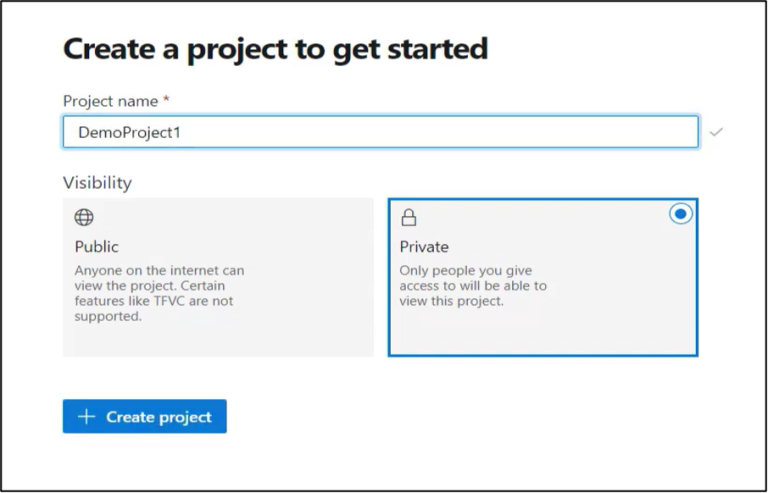Click the checkmark icon beside project name

[x=716, y=132]
